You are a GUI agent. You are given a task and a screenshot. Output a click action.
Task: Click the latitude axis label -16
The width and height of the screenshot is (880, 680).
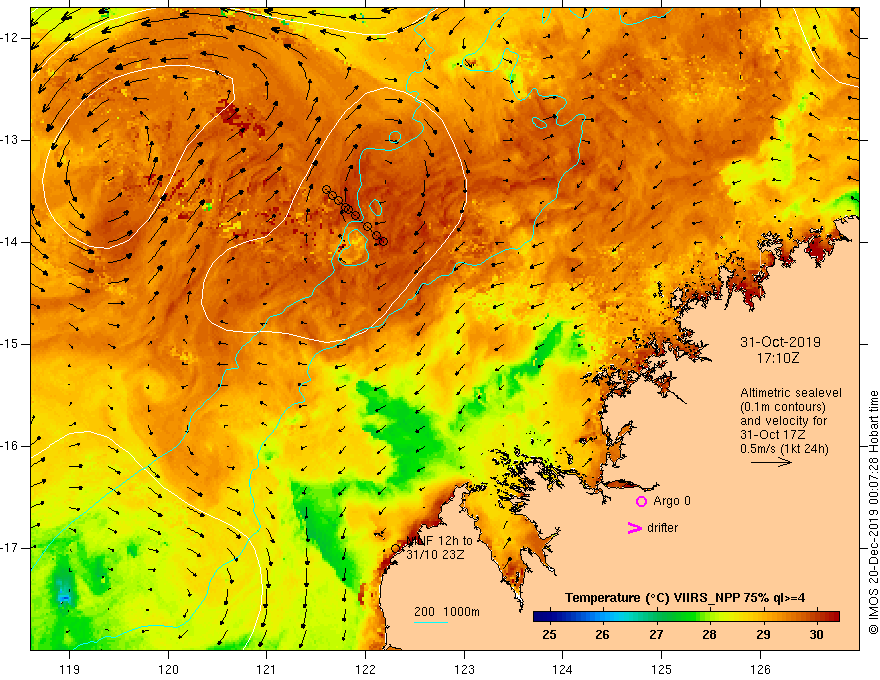pyautogui.click(x=10, y=446)
